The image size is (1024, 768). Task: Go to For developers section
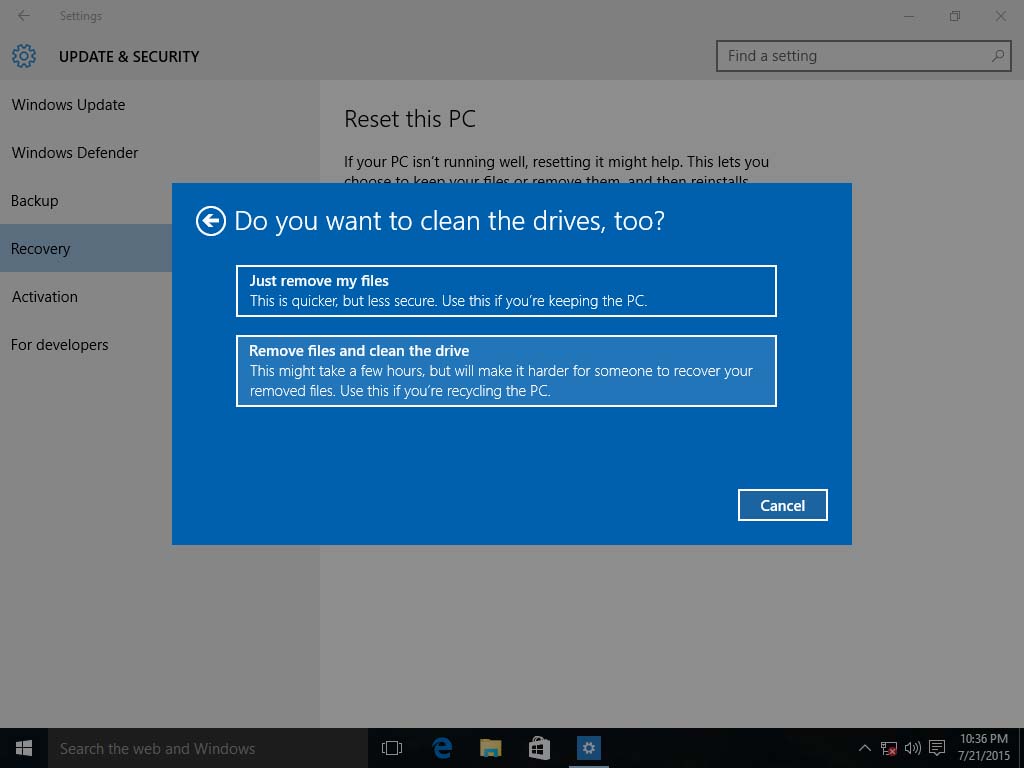tap(59, 345)
